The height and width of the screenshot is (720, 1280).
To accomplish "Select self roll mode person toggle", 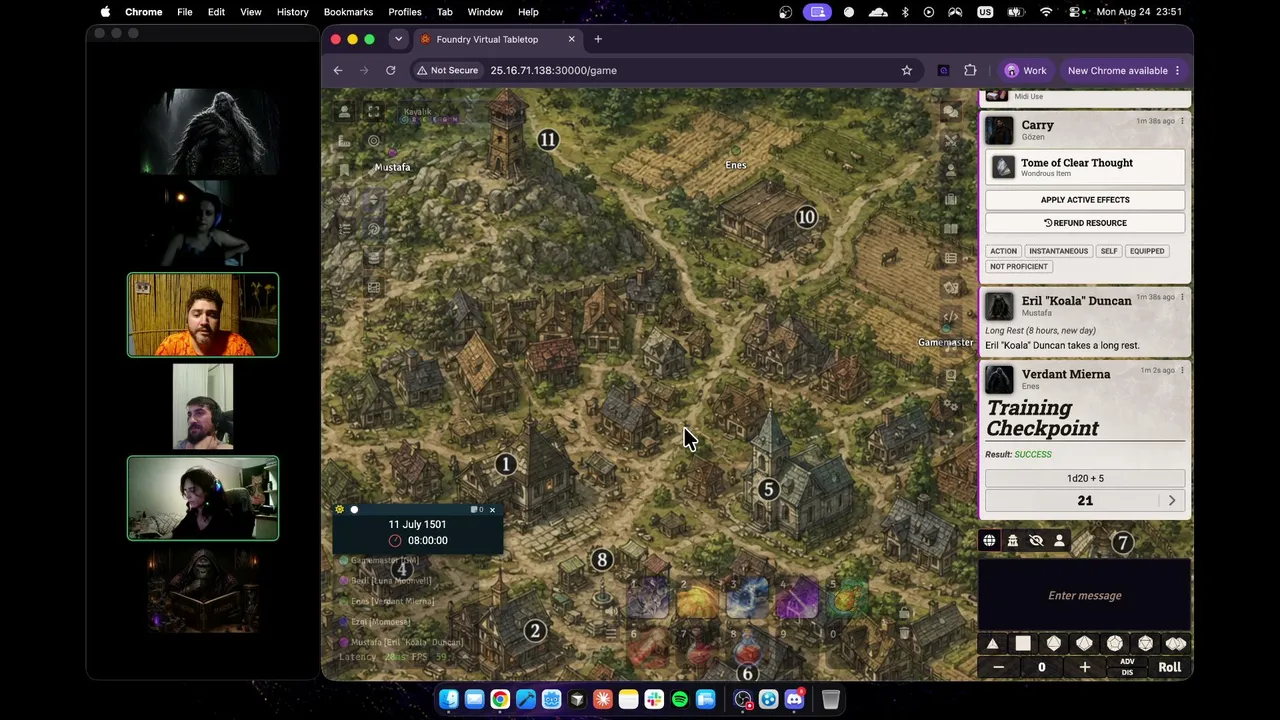I will coord(1059,541).
